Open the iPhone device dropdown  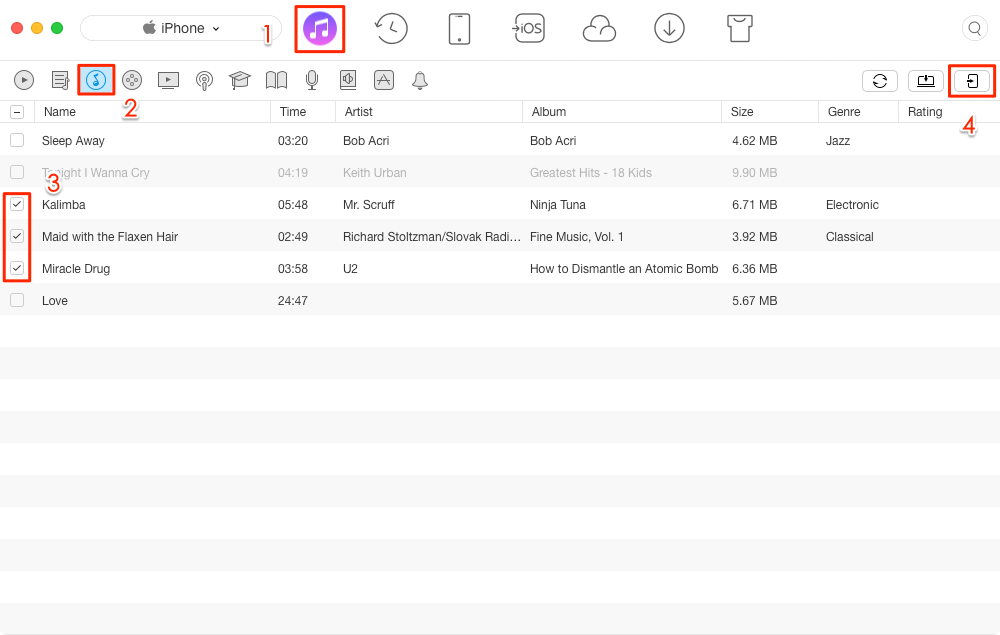180,29
